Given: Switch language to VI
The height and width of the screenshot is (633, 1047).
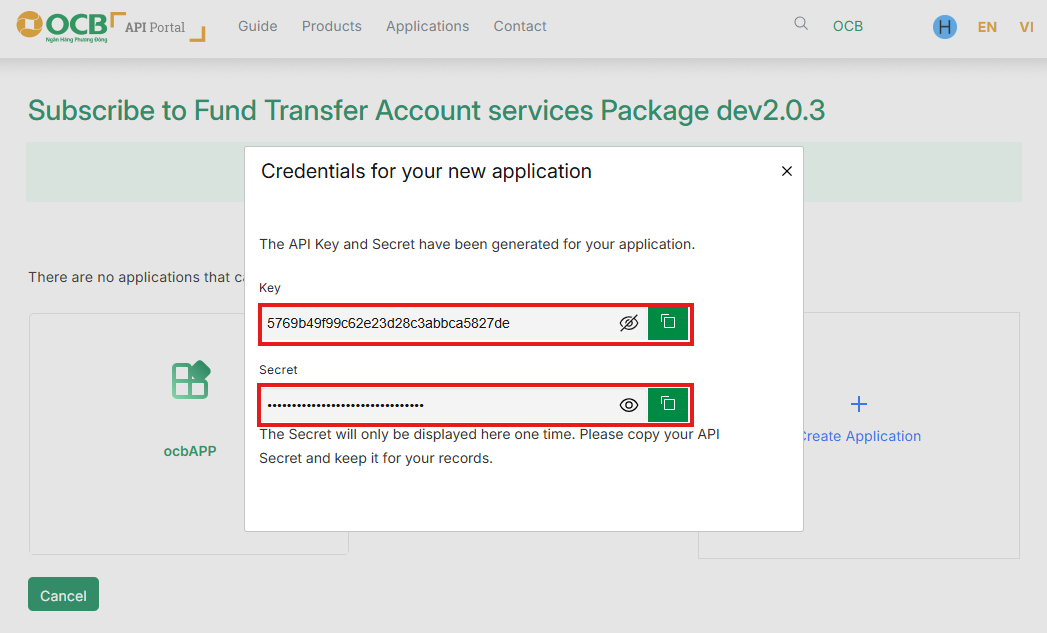Looking at the screenshot, I should 1026,27.
